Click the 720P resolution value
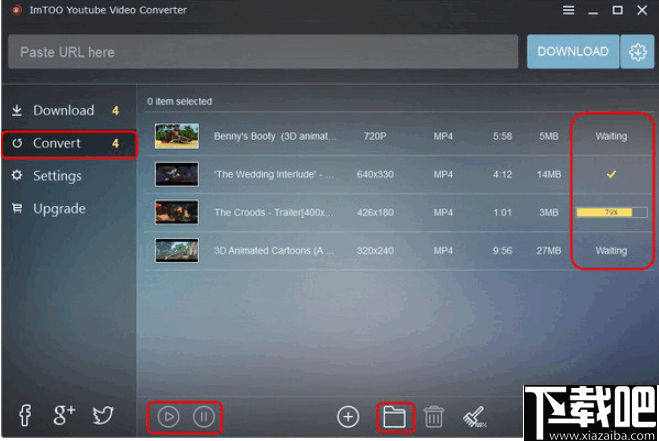Image resolution: width=659 pixels, height=441 pixels. coord(375,136)
